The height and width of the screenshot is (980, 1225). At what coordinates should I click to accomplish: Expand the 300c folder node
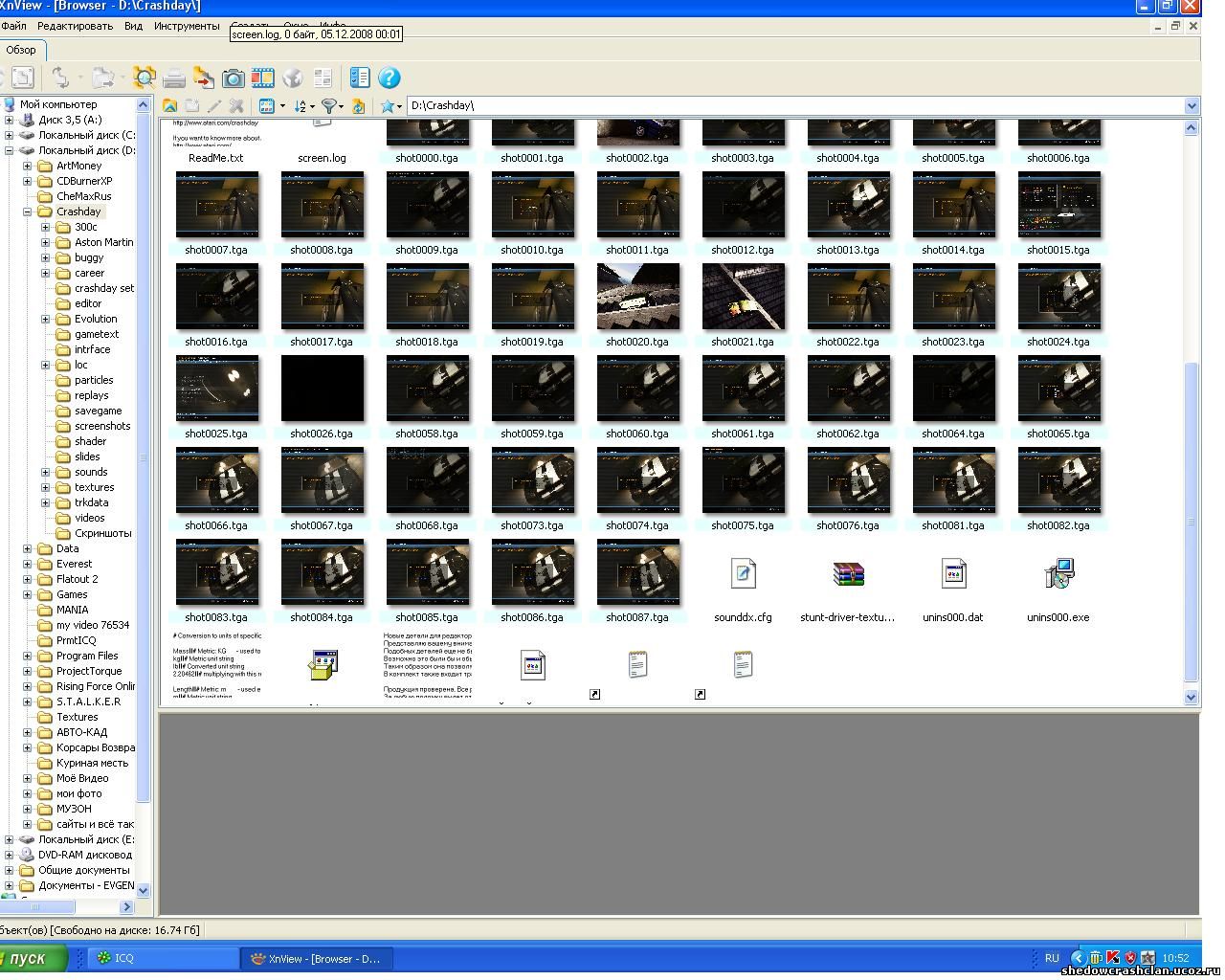tap(45, 227)
